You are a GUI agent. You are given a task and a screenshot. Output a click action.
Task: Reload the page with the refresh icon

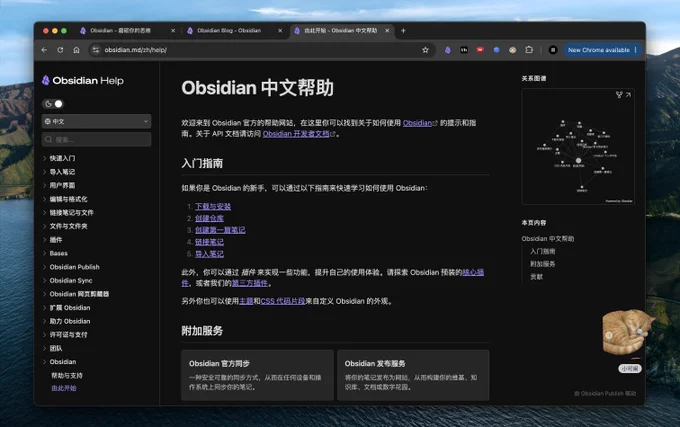(x=60, y=50)
